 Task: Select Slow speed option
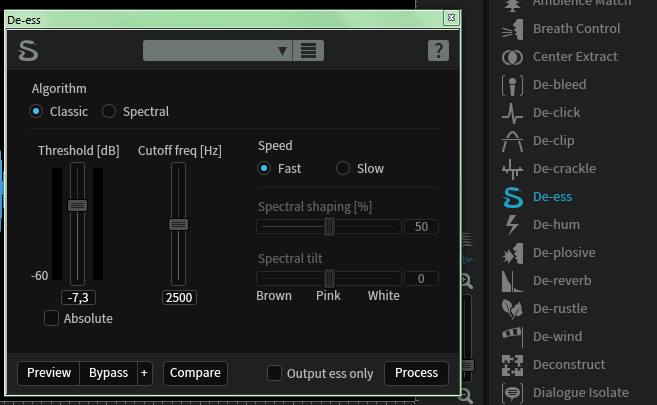click(x=343, y=168)
